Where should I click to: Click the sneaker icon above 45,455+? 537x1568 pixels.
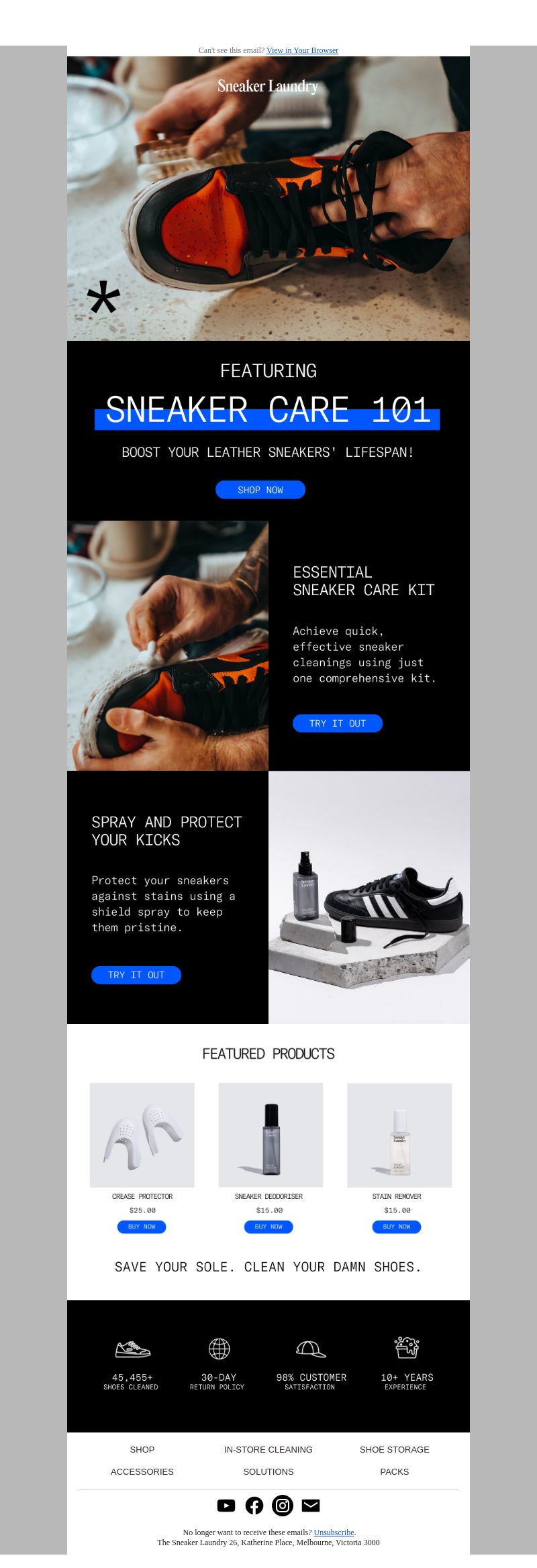point(133,1349)
